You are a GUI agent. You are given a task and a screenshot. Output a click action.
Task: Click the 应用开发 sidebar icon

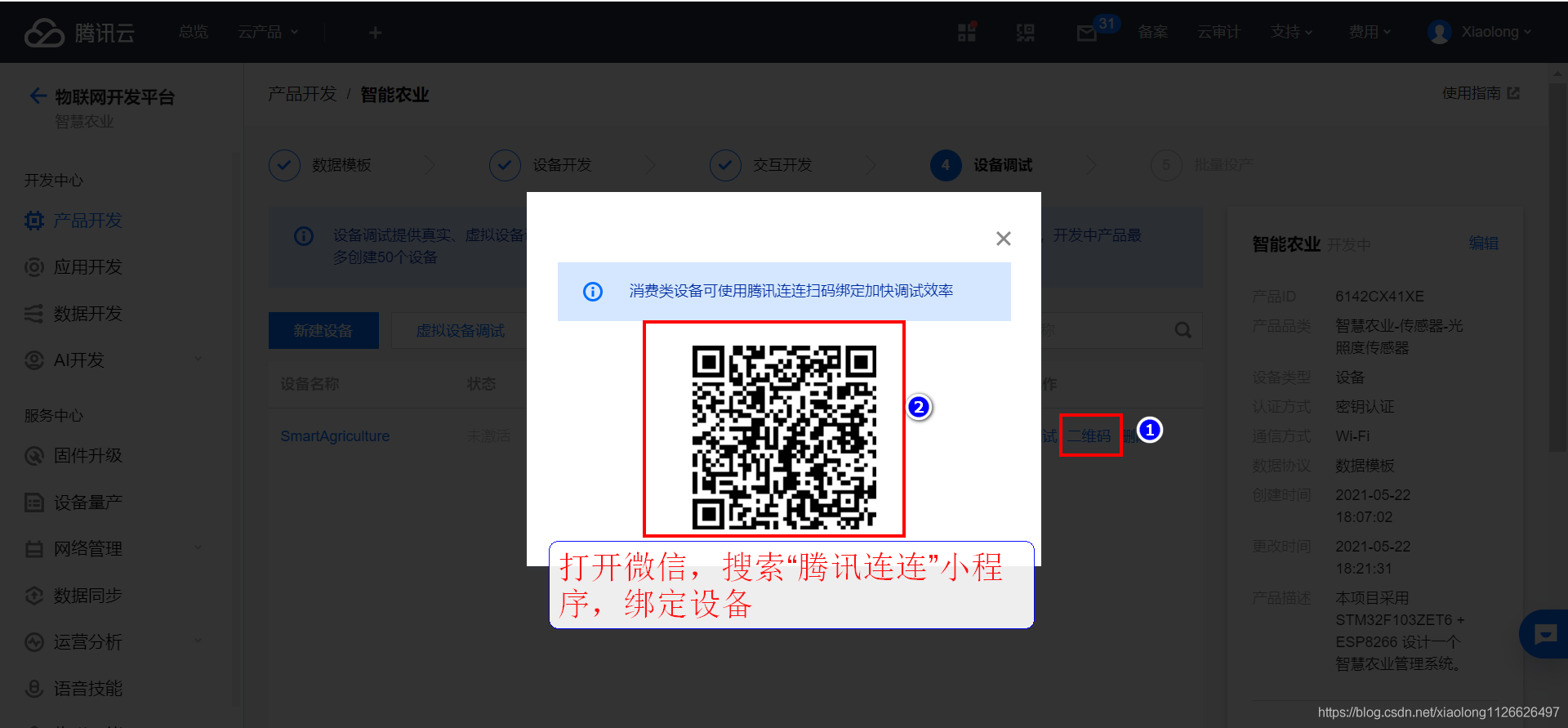click(x=33, y=267)
